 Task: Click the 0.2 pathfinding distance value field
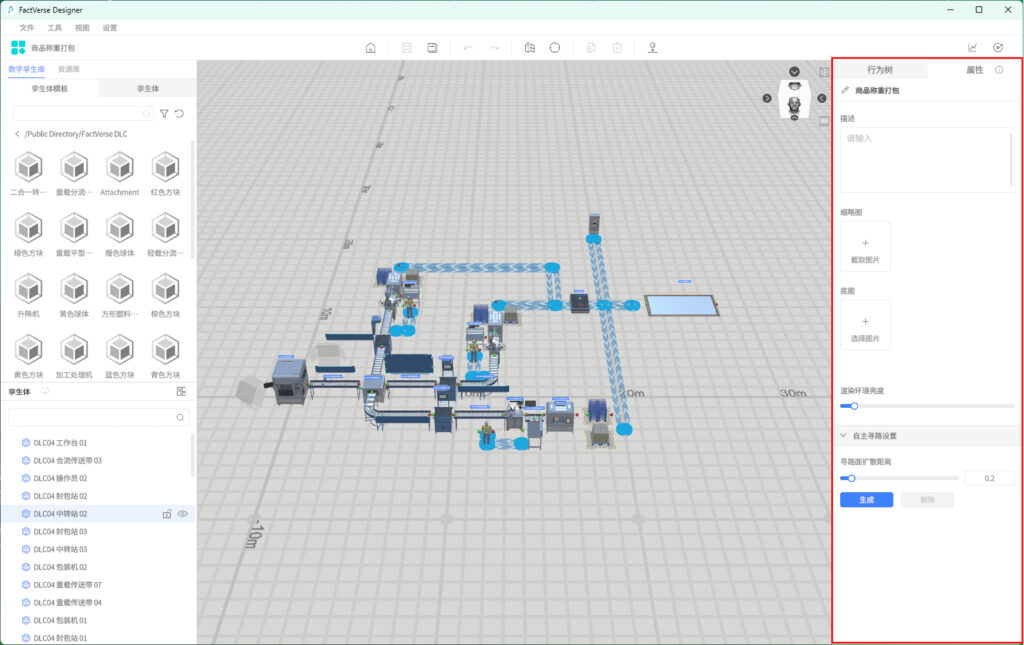coord(989,479)
